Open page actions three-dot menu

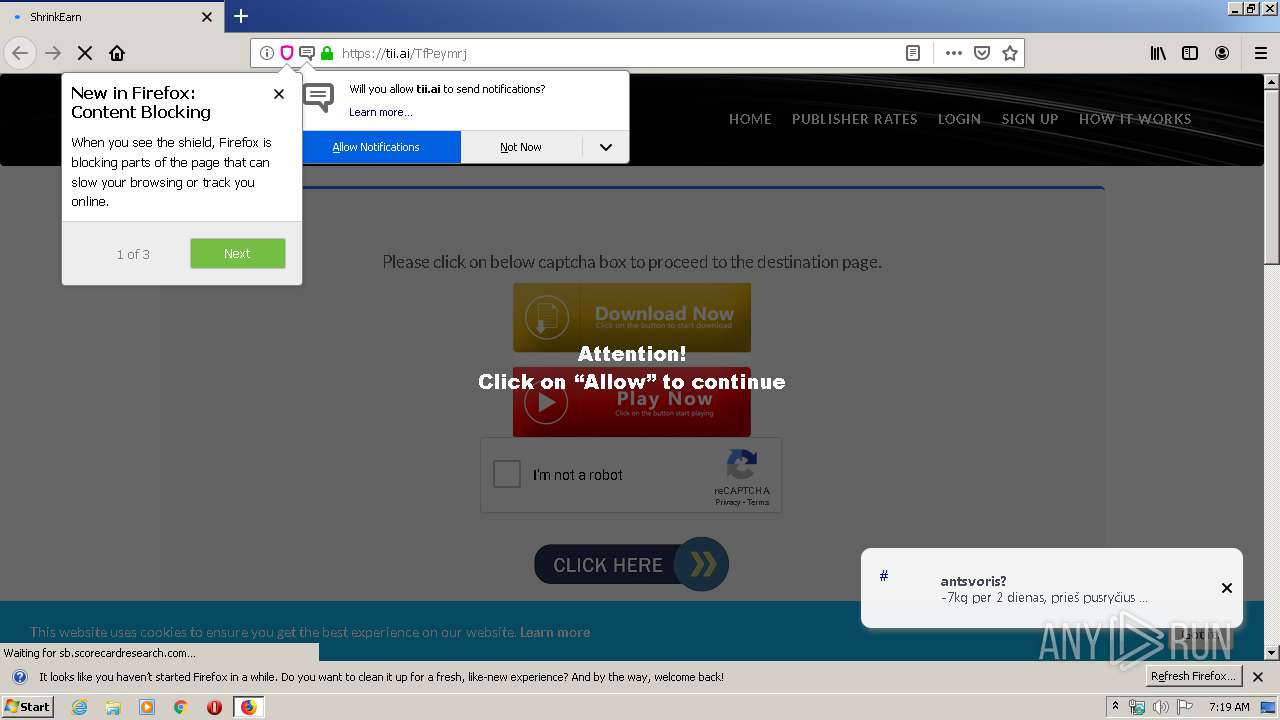[954, 53]
